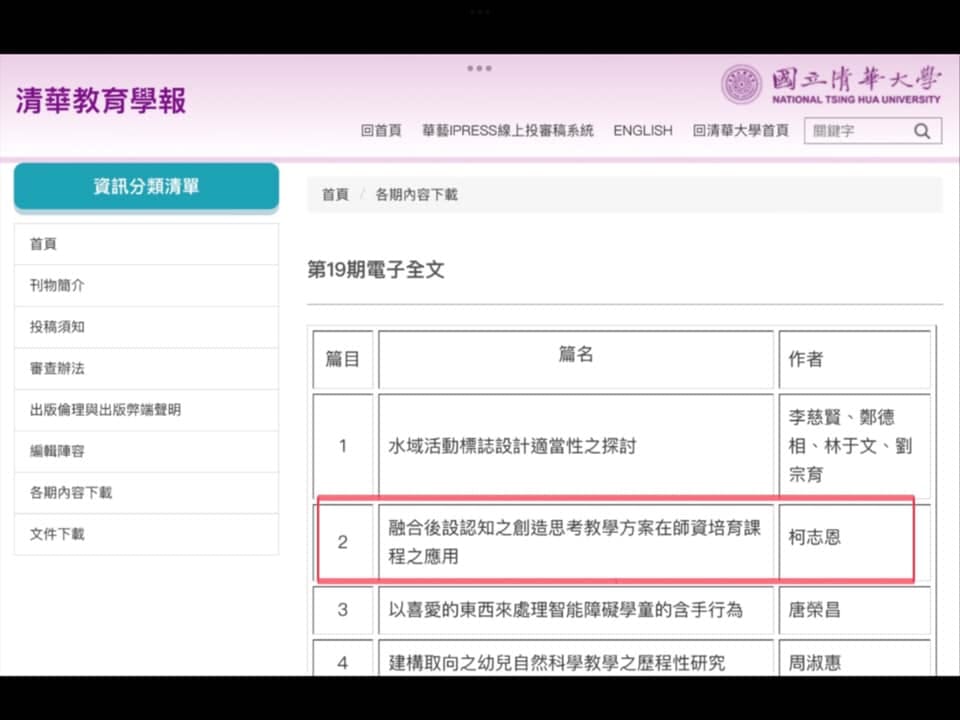The image size is (960, 720).
Task: Click the 作者 column header
Action: click(x=854, y=359)
